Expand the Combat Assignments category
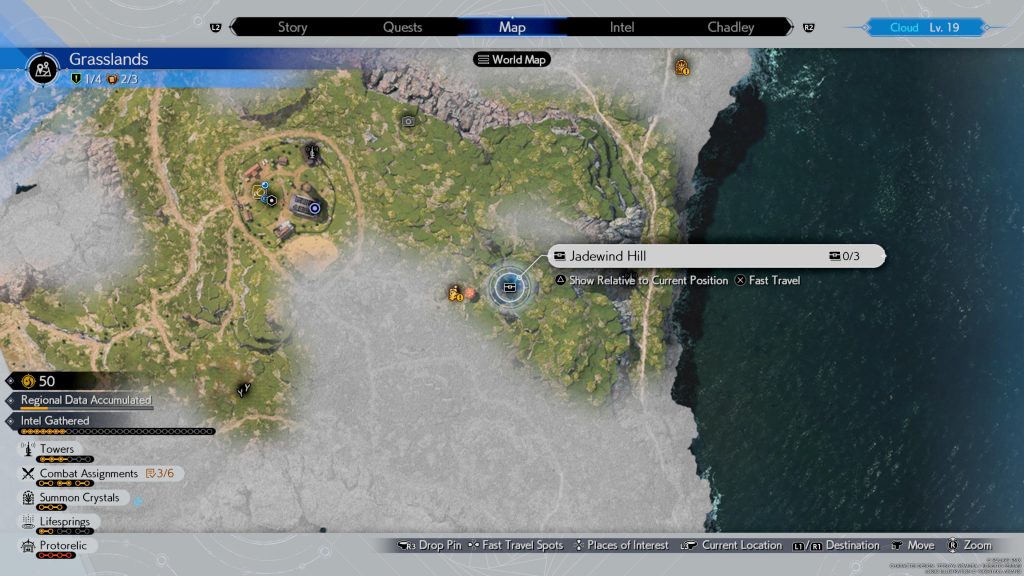 click(x=88, y=474)
